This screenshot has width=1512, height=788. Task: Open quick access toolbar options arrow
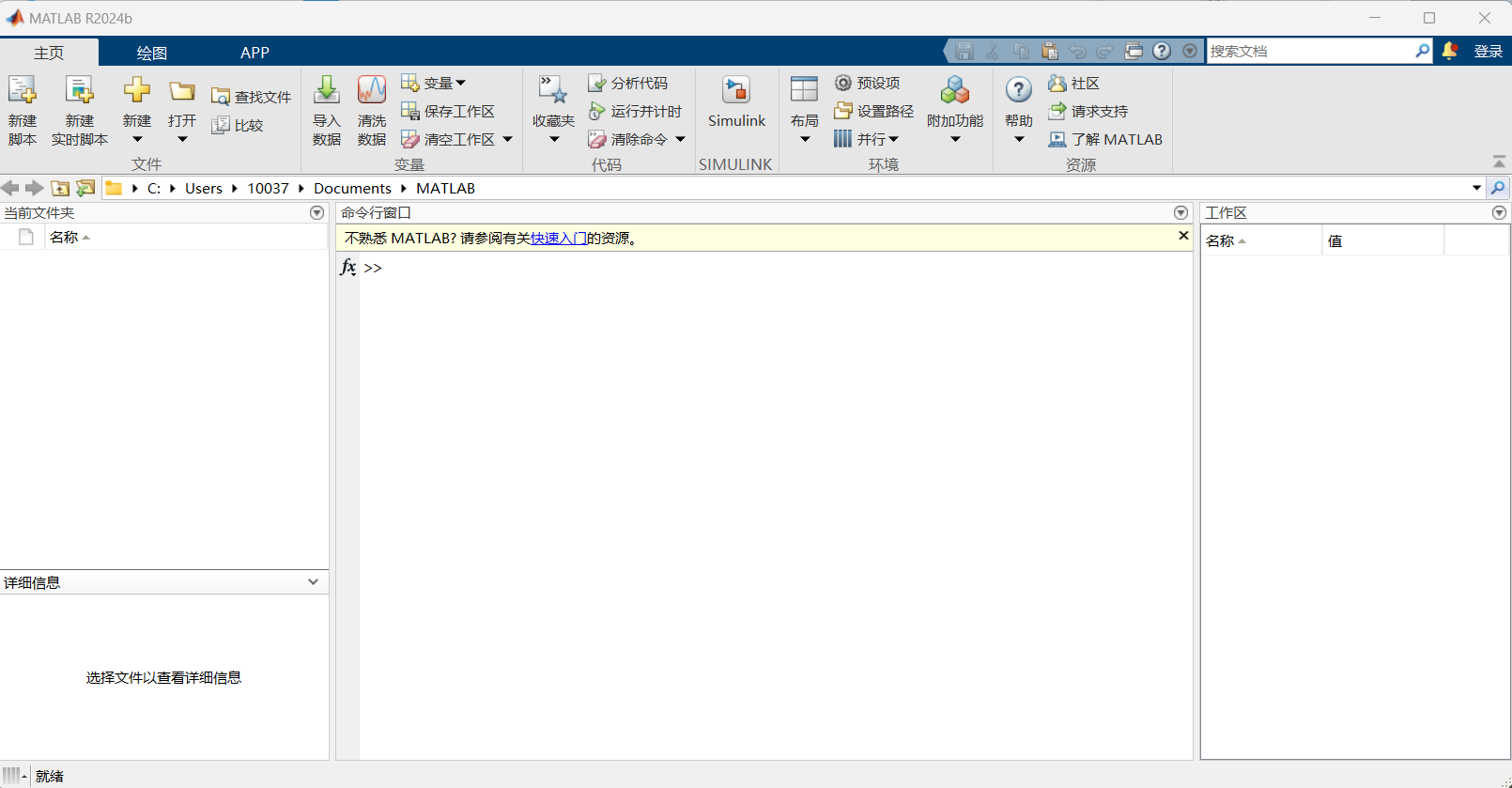tap(1190, 52)
